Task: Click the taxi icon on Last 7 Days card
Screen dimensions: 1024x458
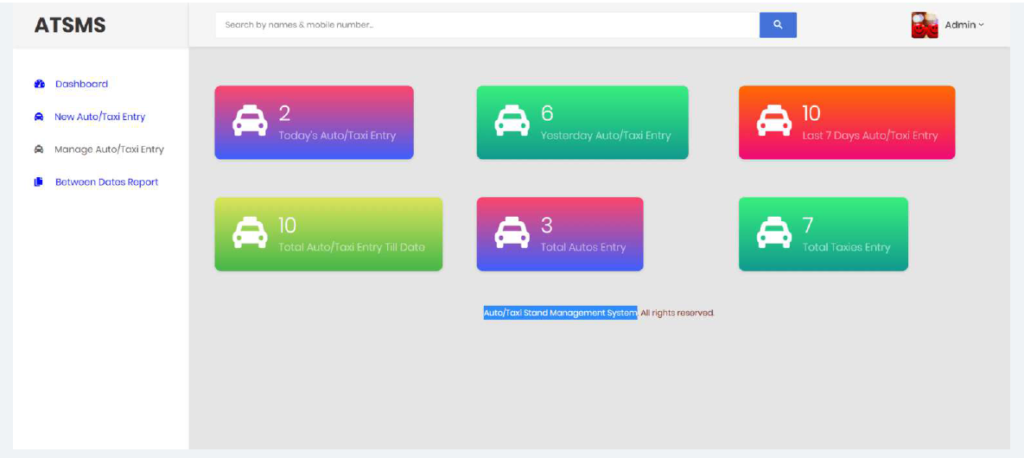Action: click(x=774, y=120)
